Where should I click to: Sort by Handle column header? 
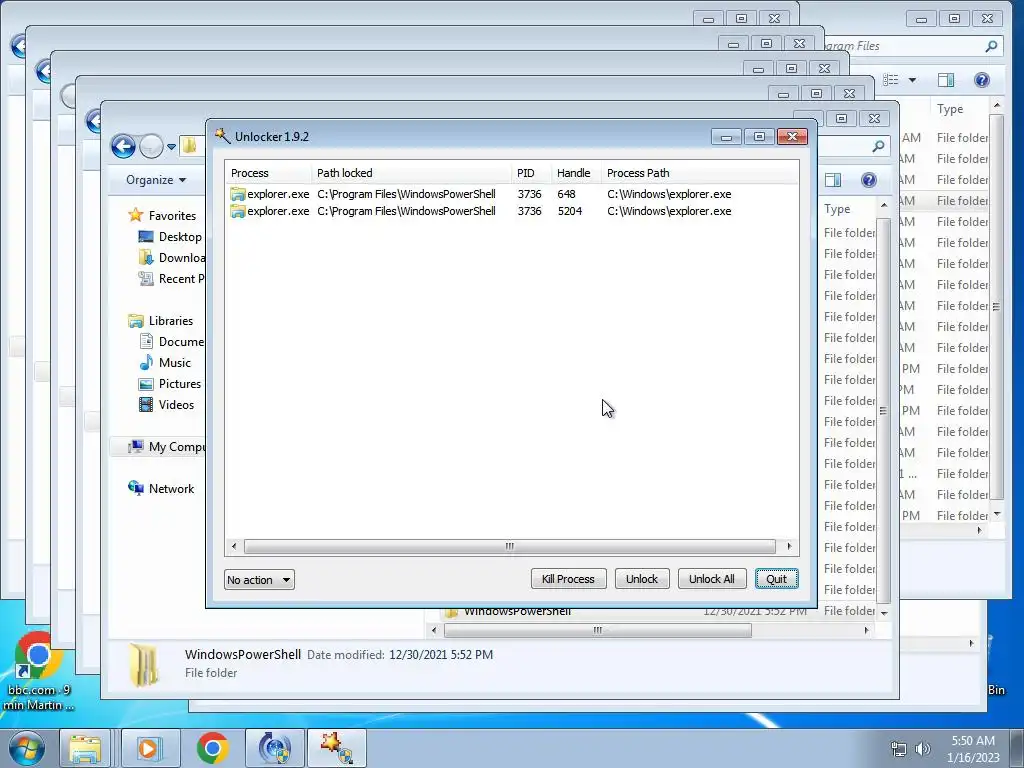[576, 173]
